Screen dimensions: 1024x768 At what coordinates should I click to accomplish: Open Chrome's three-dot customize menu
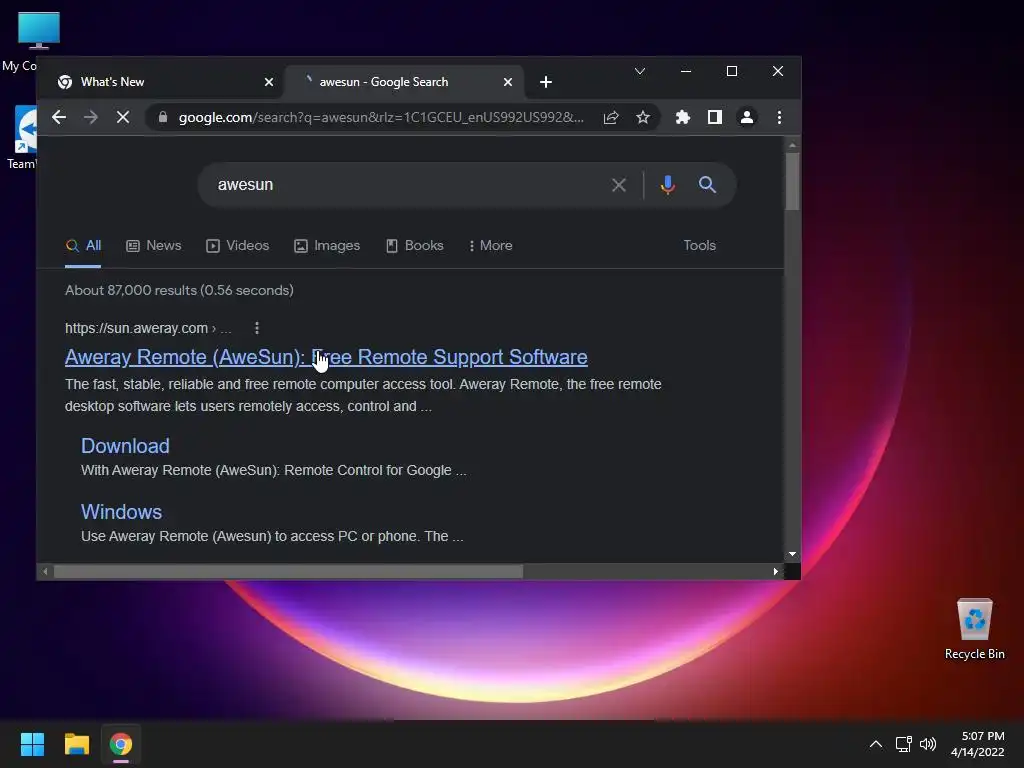779,118
